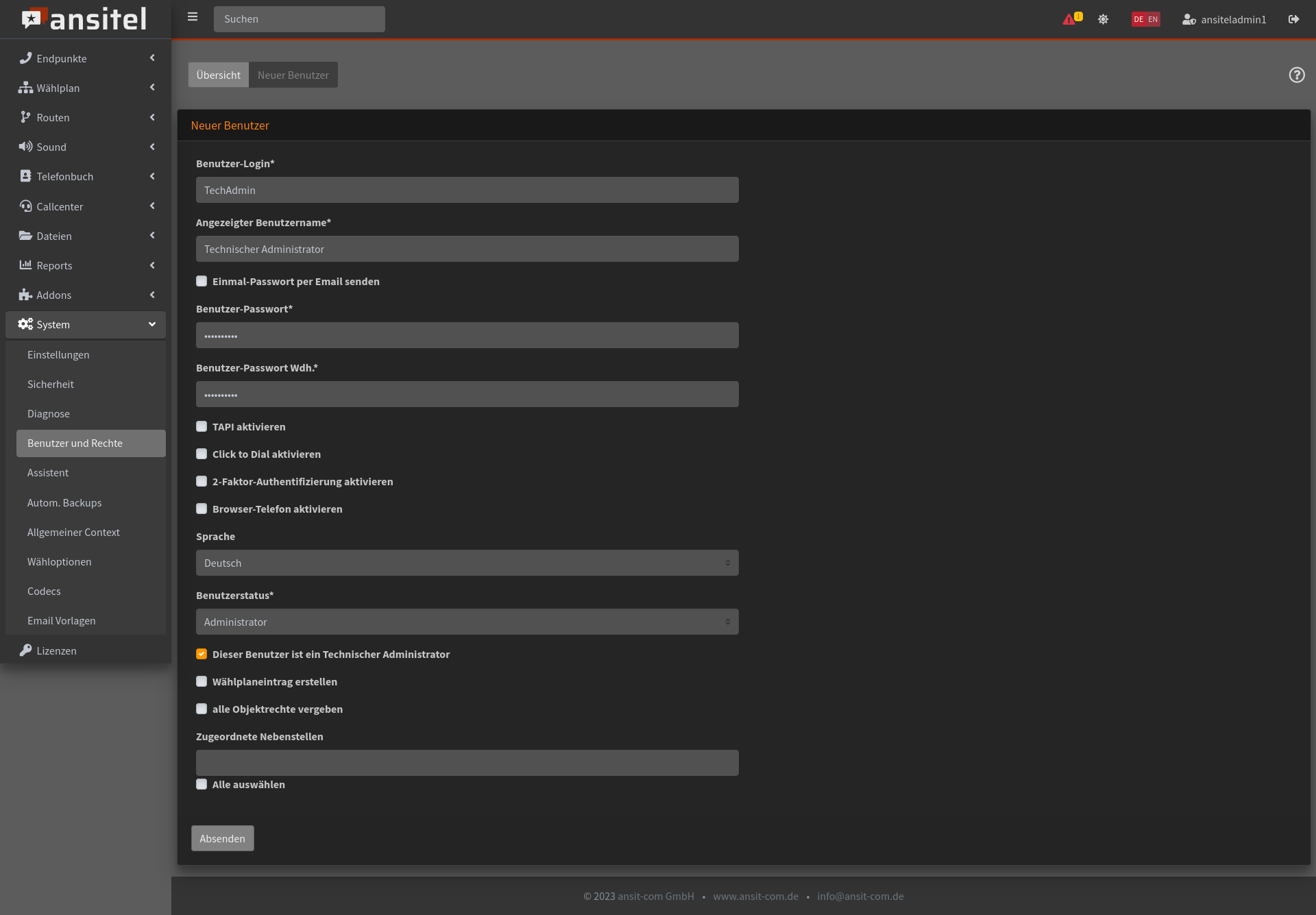Open the red warning alerts icon

tap(1069, 19)
